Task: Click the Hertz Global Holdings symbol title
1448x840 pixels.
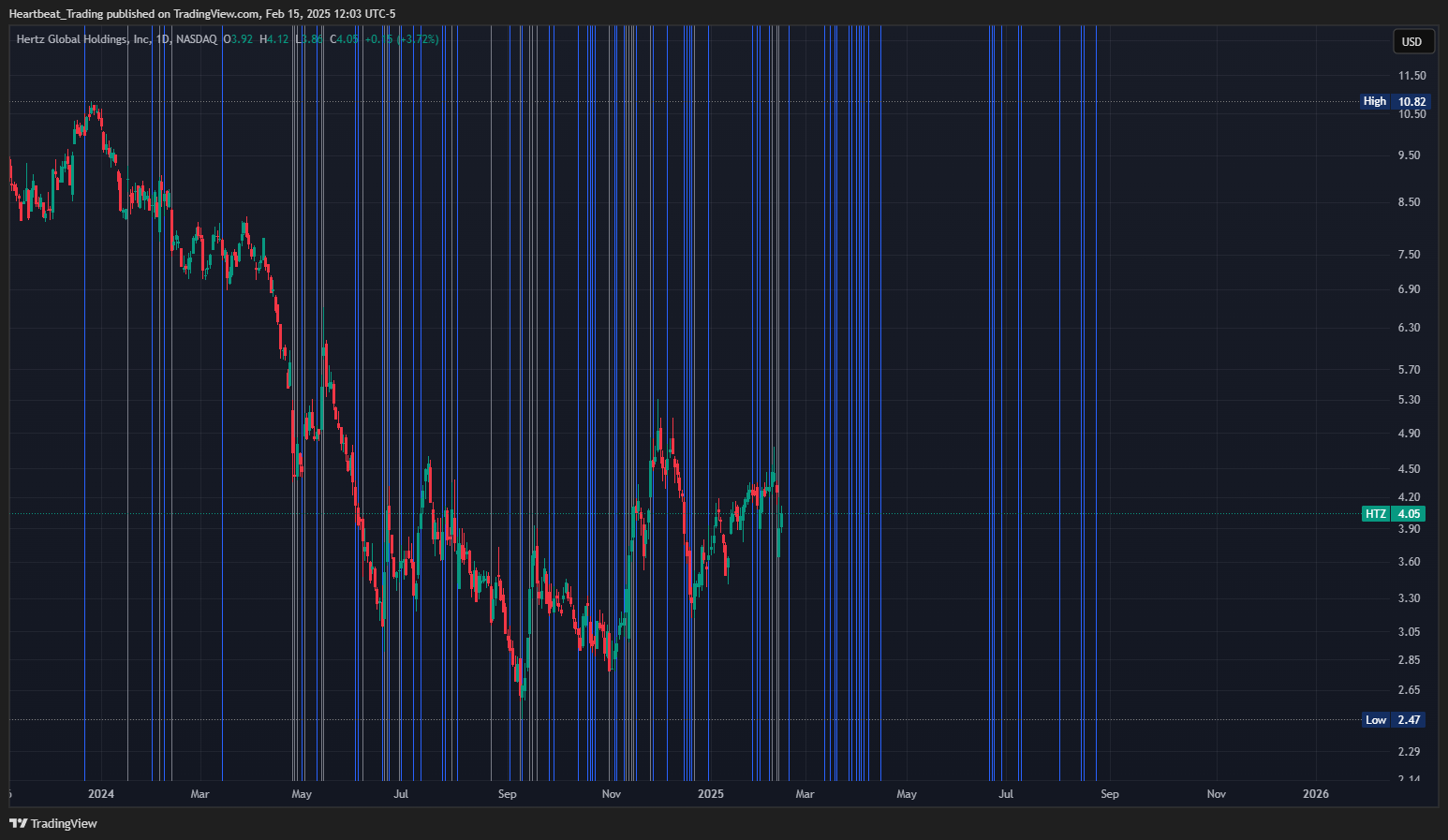Action: (83, 39)
